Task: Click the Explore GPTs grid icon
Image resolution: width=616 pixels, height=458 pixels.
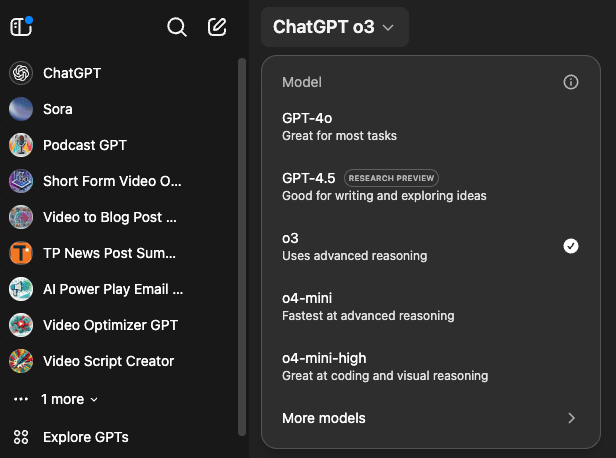Action: pyautogui.click(x=21, y=437)
